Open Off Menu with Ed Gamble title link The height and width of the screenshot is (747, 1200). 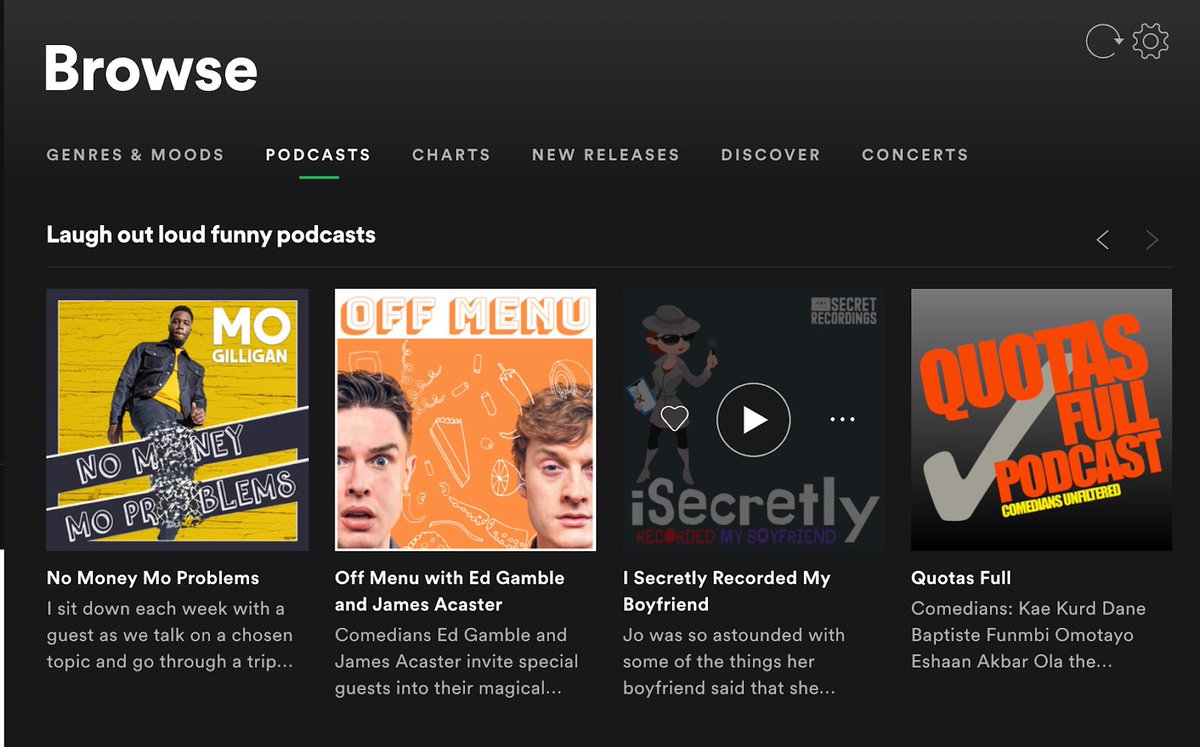coord(450,591)
